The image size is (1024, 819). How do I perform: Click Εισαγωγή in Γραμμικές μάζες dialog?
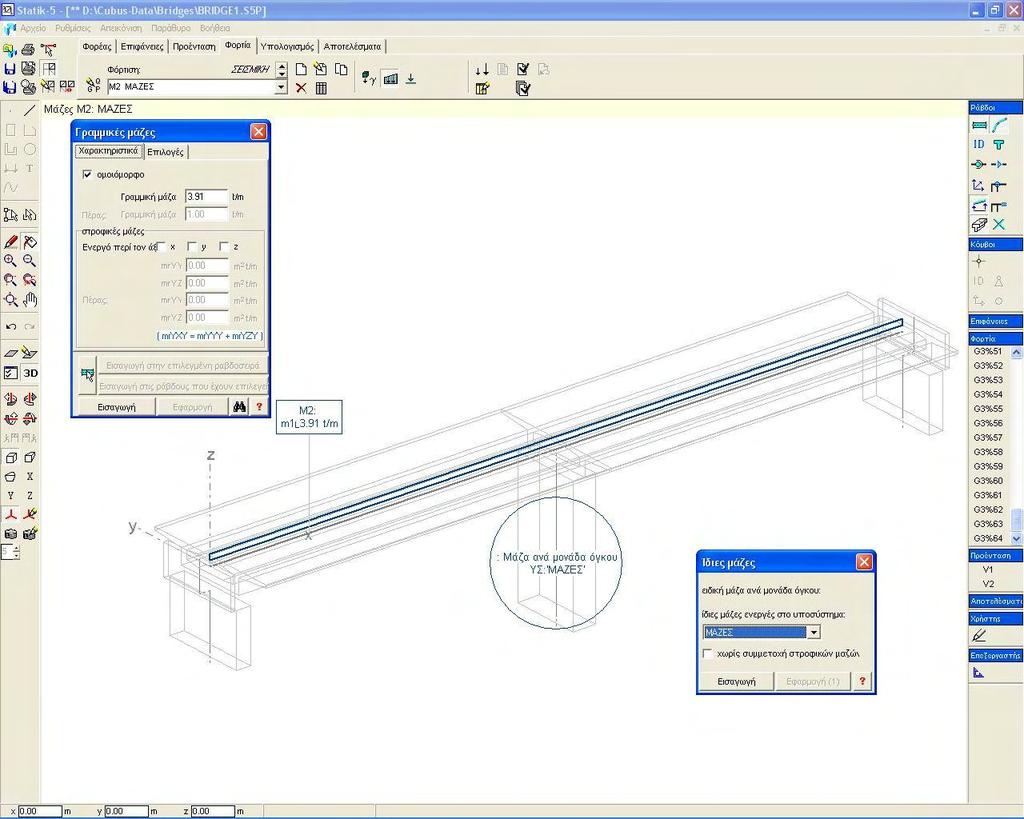(x=116, y=407)
